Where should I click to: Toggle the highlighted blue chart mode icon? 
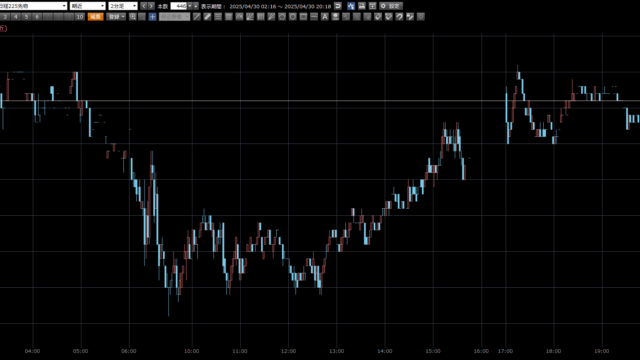tap(351, 6)
